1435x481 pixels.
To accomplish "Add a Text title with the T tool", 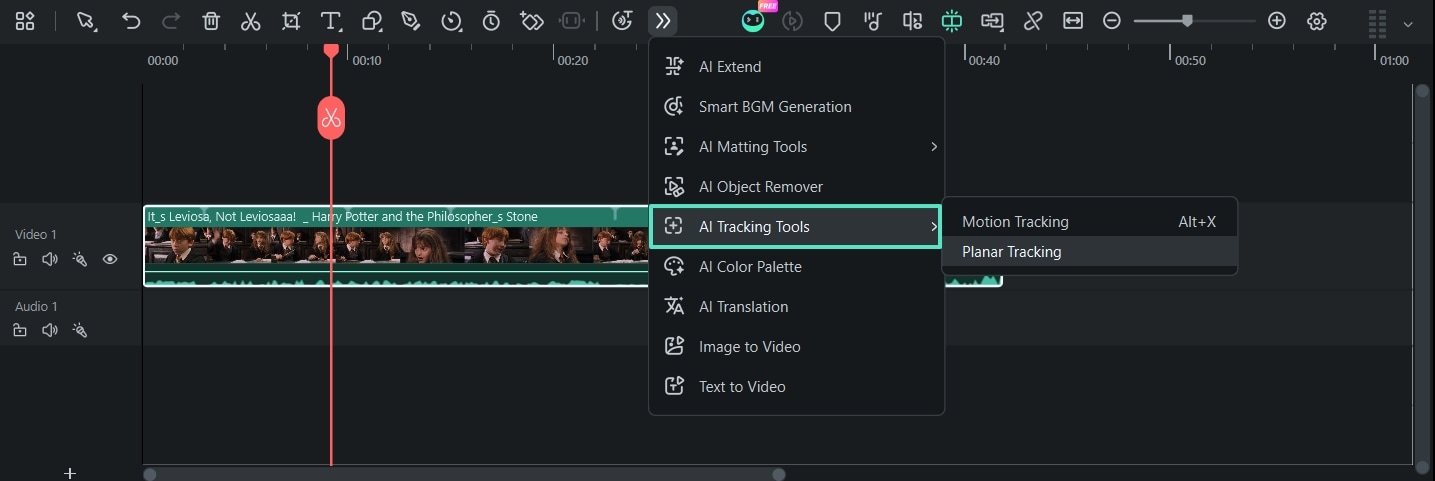I will coord(331,21).
